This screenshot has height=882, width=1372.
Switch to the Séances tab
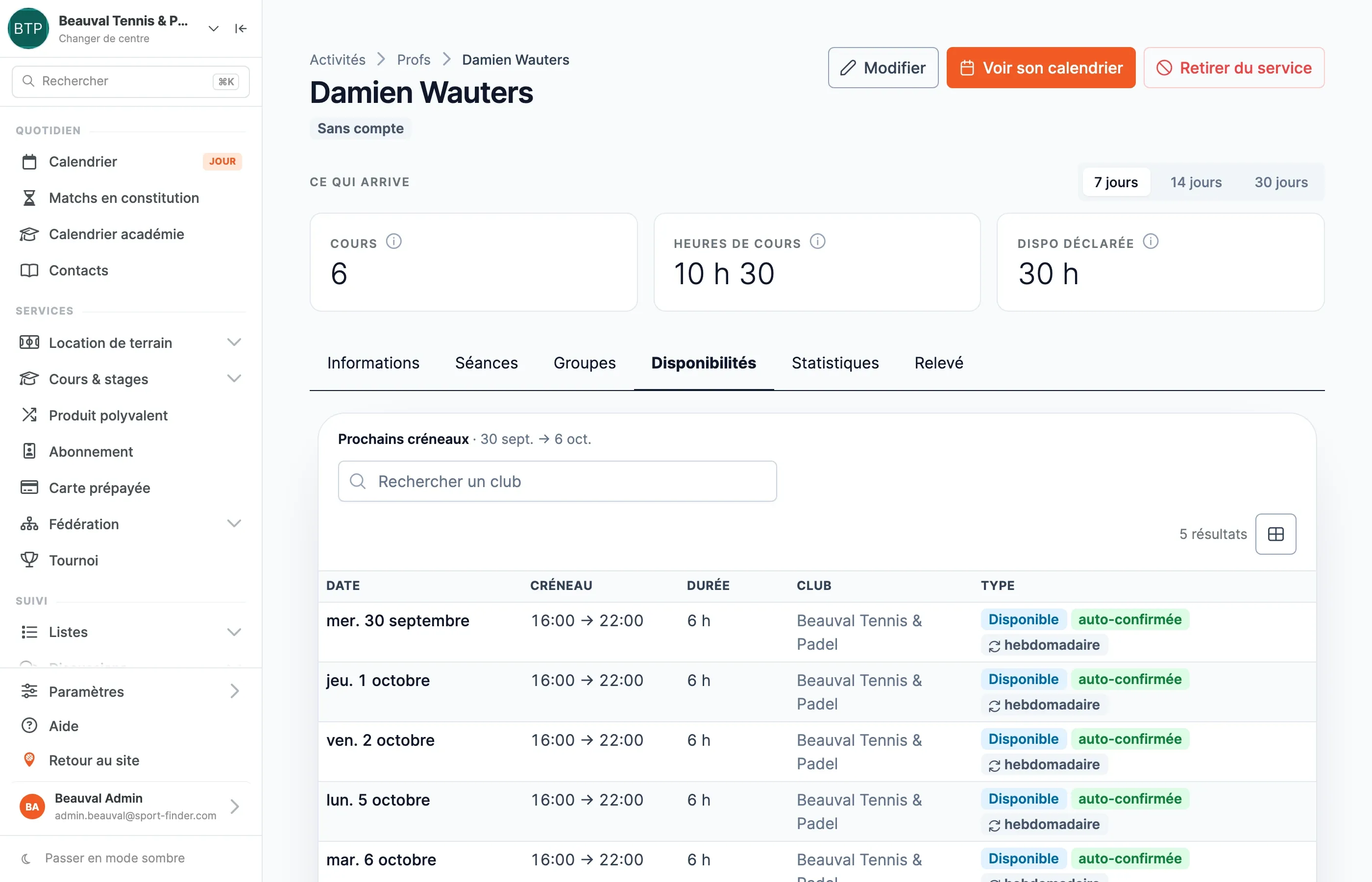[486, 363]
